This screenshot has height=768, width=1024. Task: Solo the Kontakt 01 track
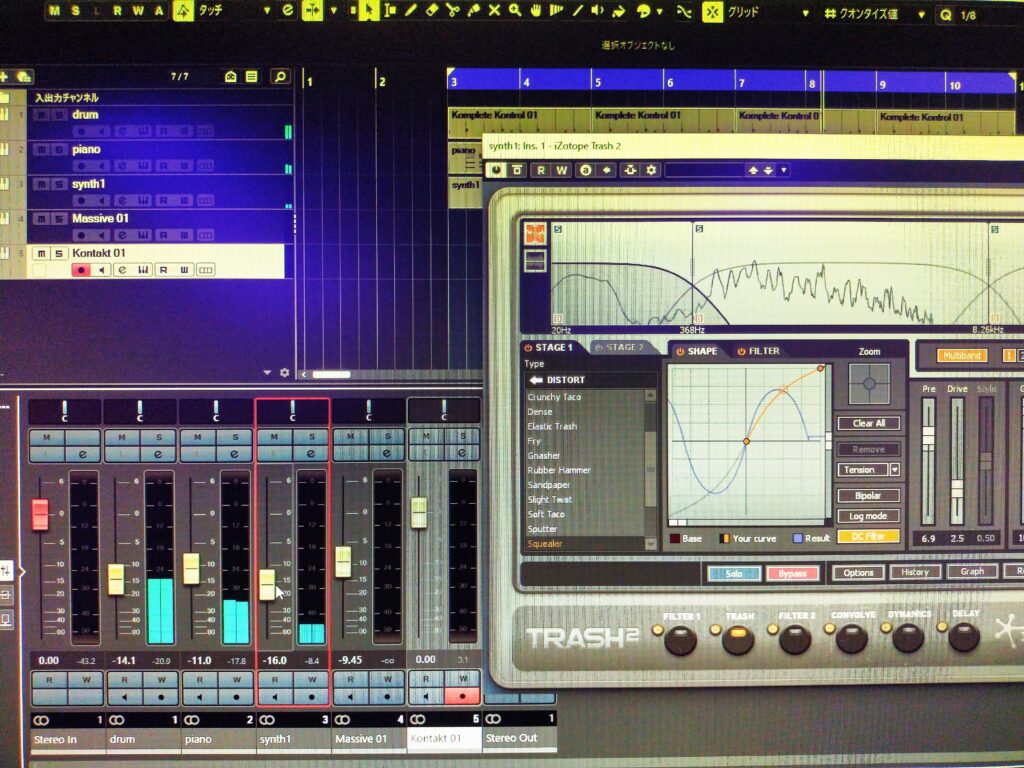tap(58, 253)
